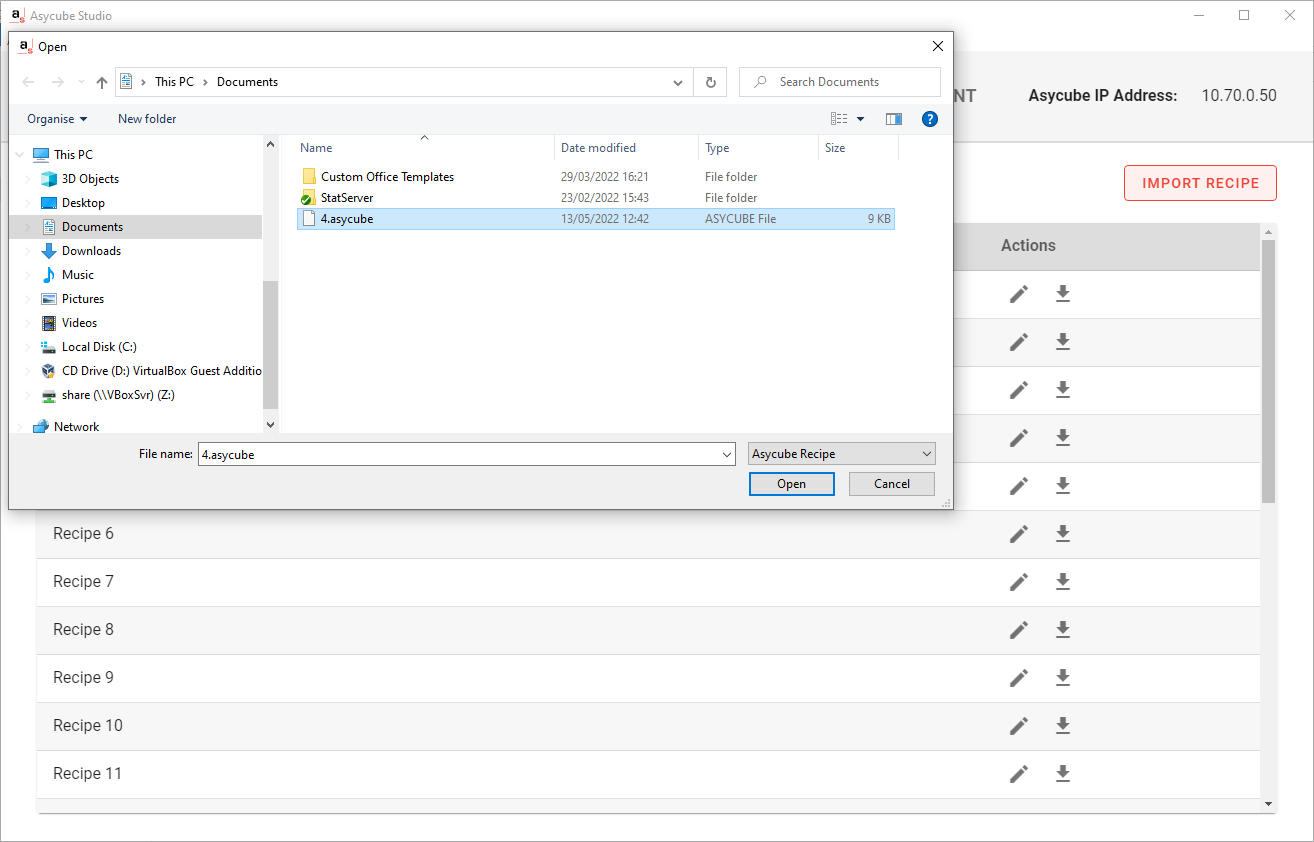Screen dimensions: 1314x842
Task: Expand the File name history dropdown
Action: click(727, 455)
